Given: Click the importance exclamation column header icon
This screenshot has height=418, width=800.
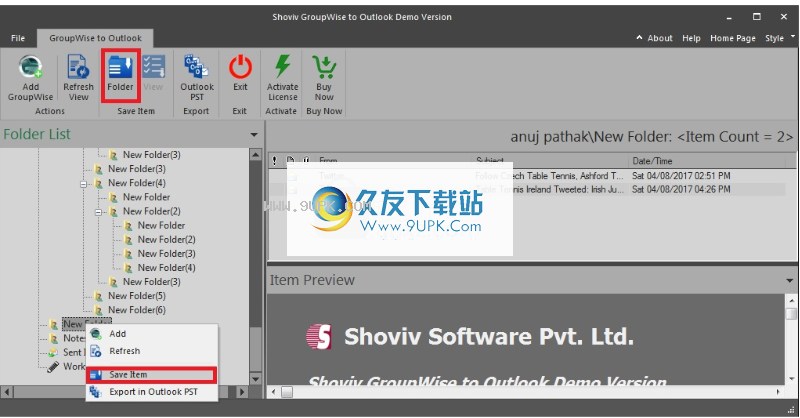Looking at the screenshot, I should (x=274, y=161).
